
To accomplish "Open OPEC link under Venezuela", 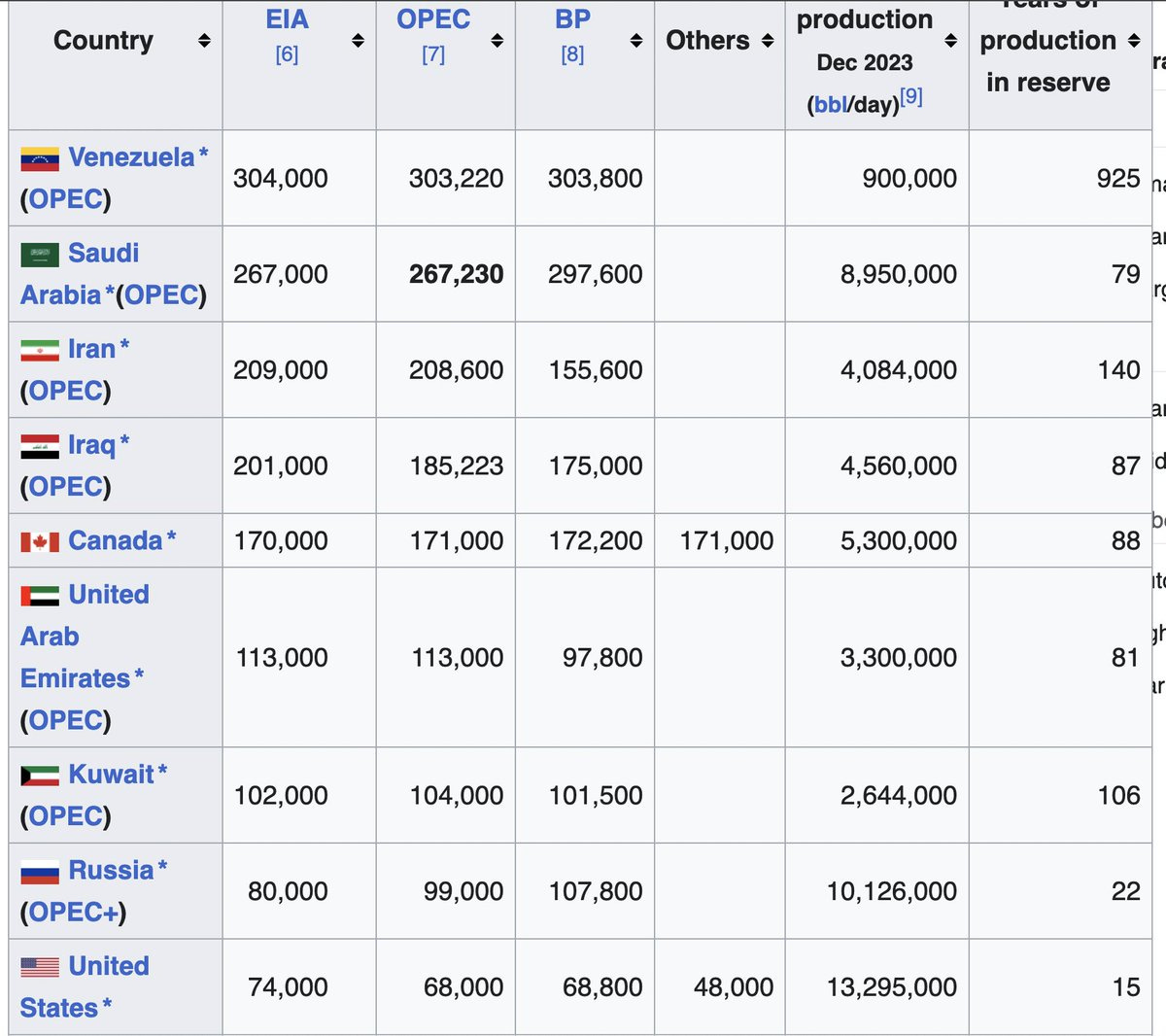I will coord(66,199).
